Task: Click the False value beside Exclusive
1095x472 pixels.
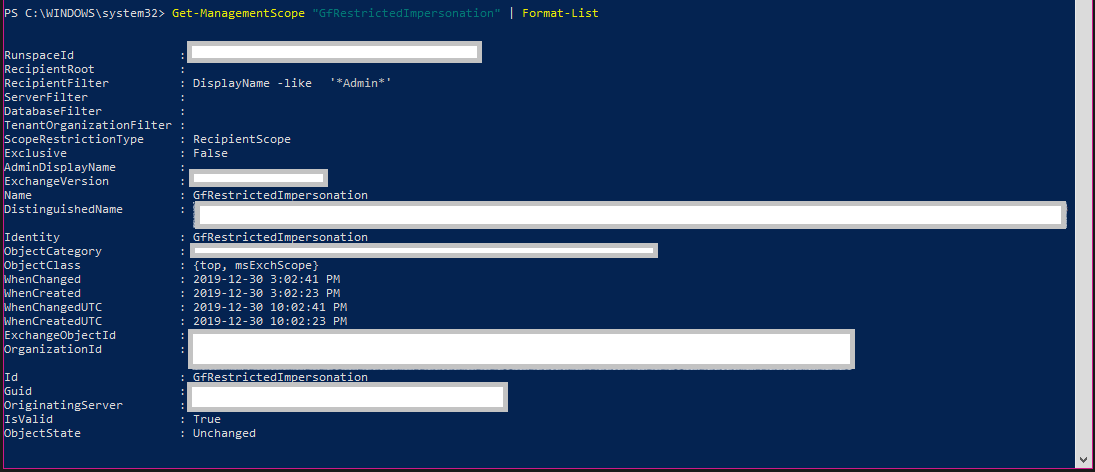Action: pos(210,153)
